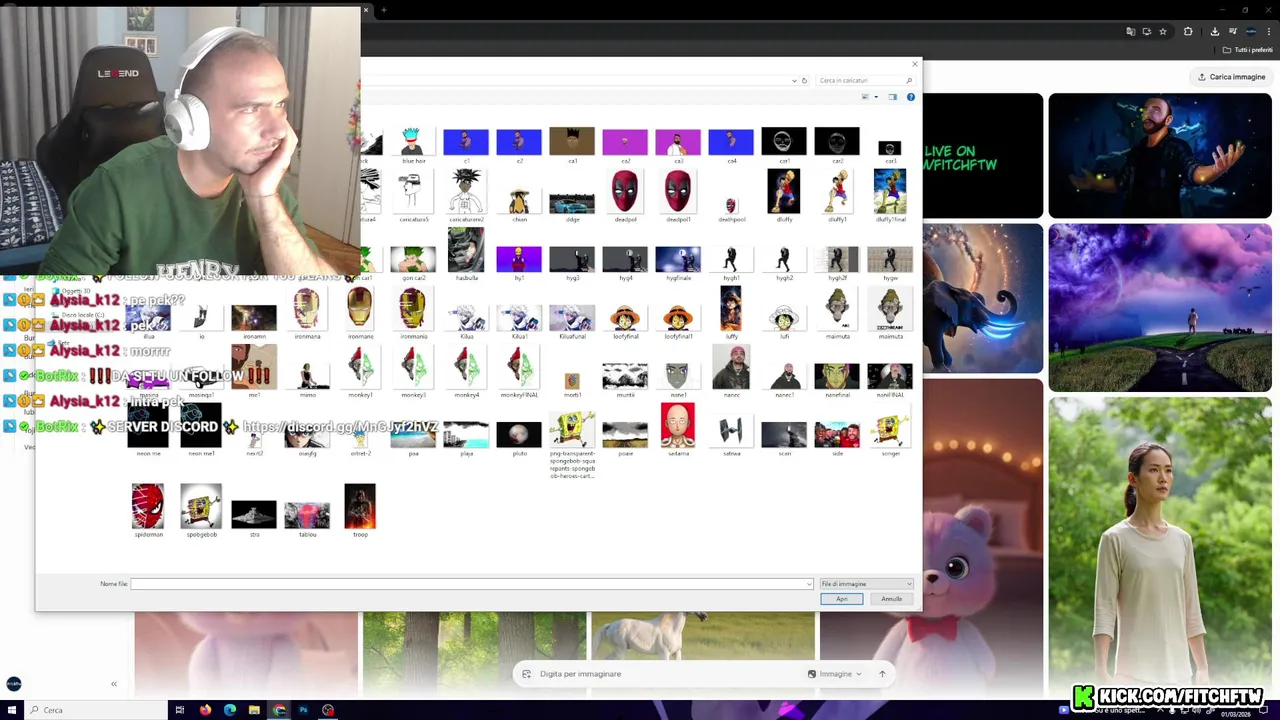Screen dimensions: 1280x720
Task: Select the 'caricatura5' sketch file
Action: [x=413, y=197]
